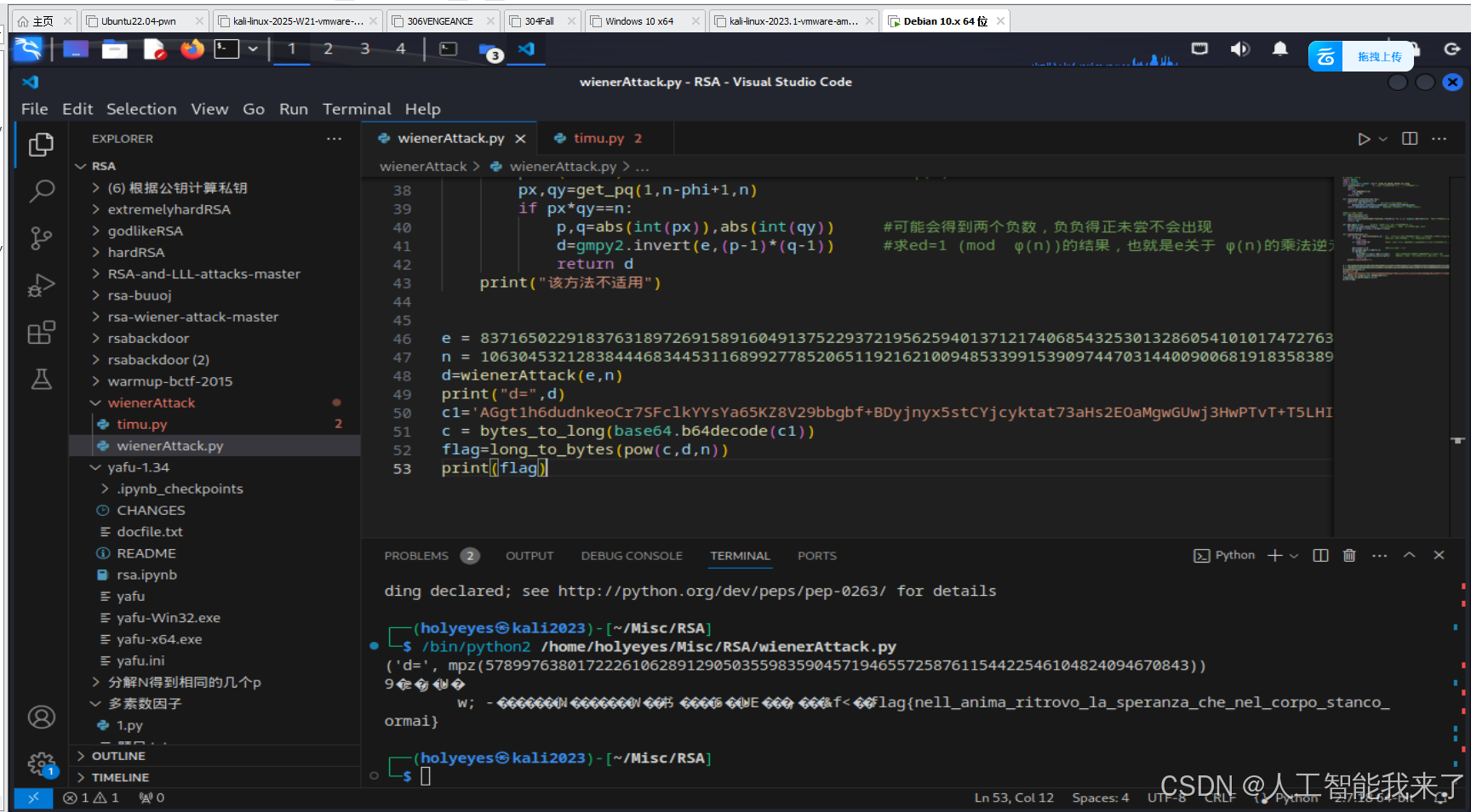
Task: Click the code minimap overview
Action: [x=1395, y=230]
